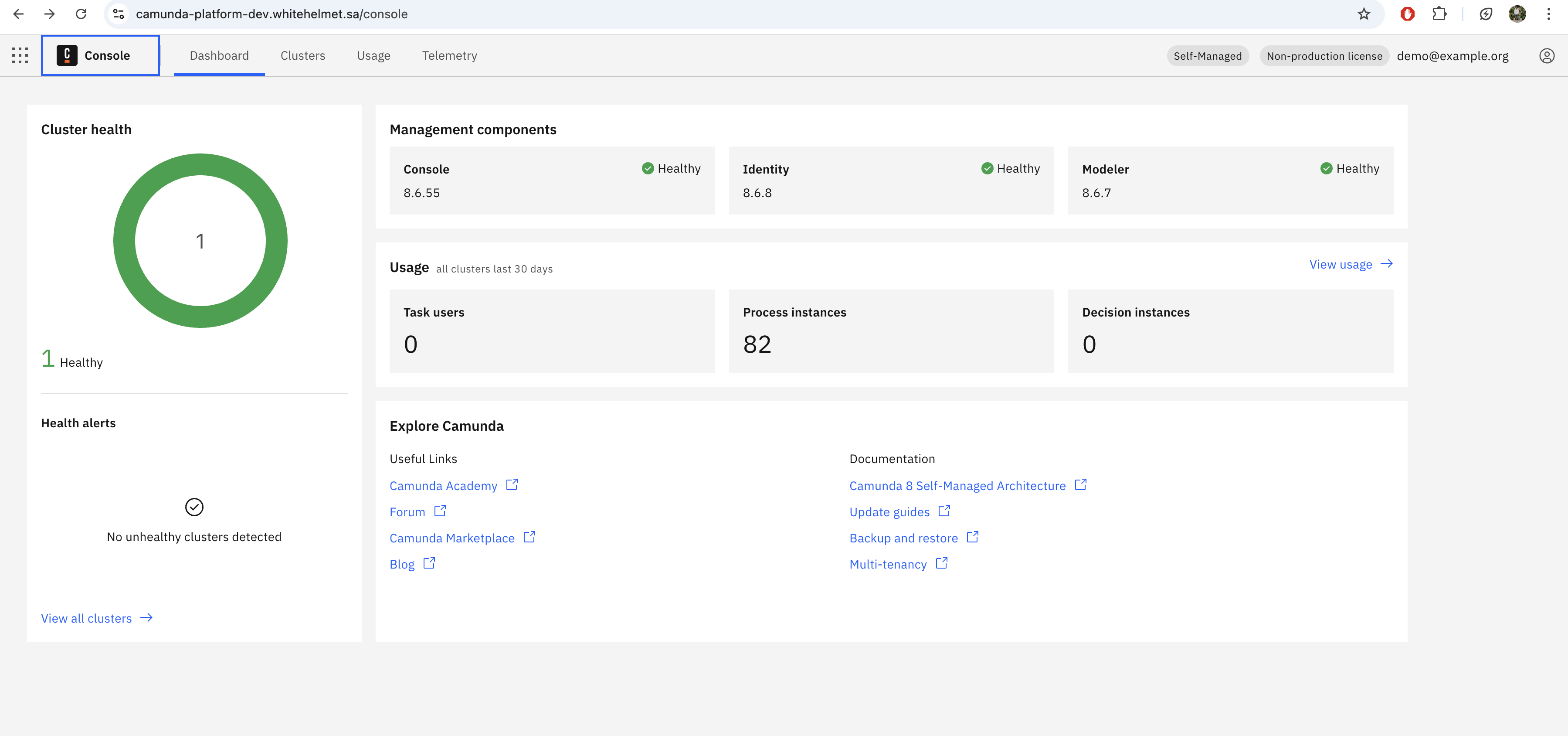The image size is (1568, 736).
Task: Go forward with browser forward arrow
Action: tap(49, 14)
